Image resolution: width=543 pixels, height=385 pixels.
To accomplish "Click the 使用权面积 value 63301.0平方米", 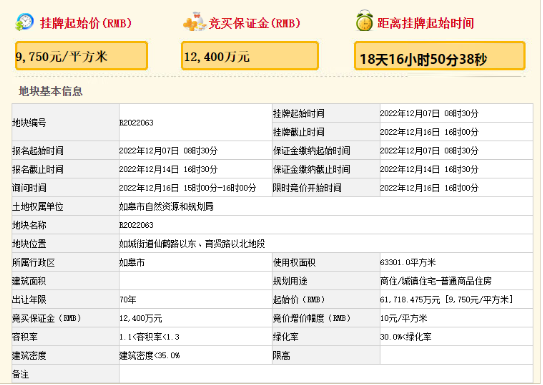I will point(407,262).
